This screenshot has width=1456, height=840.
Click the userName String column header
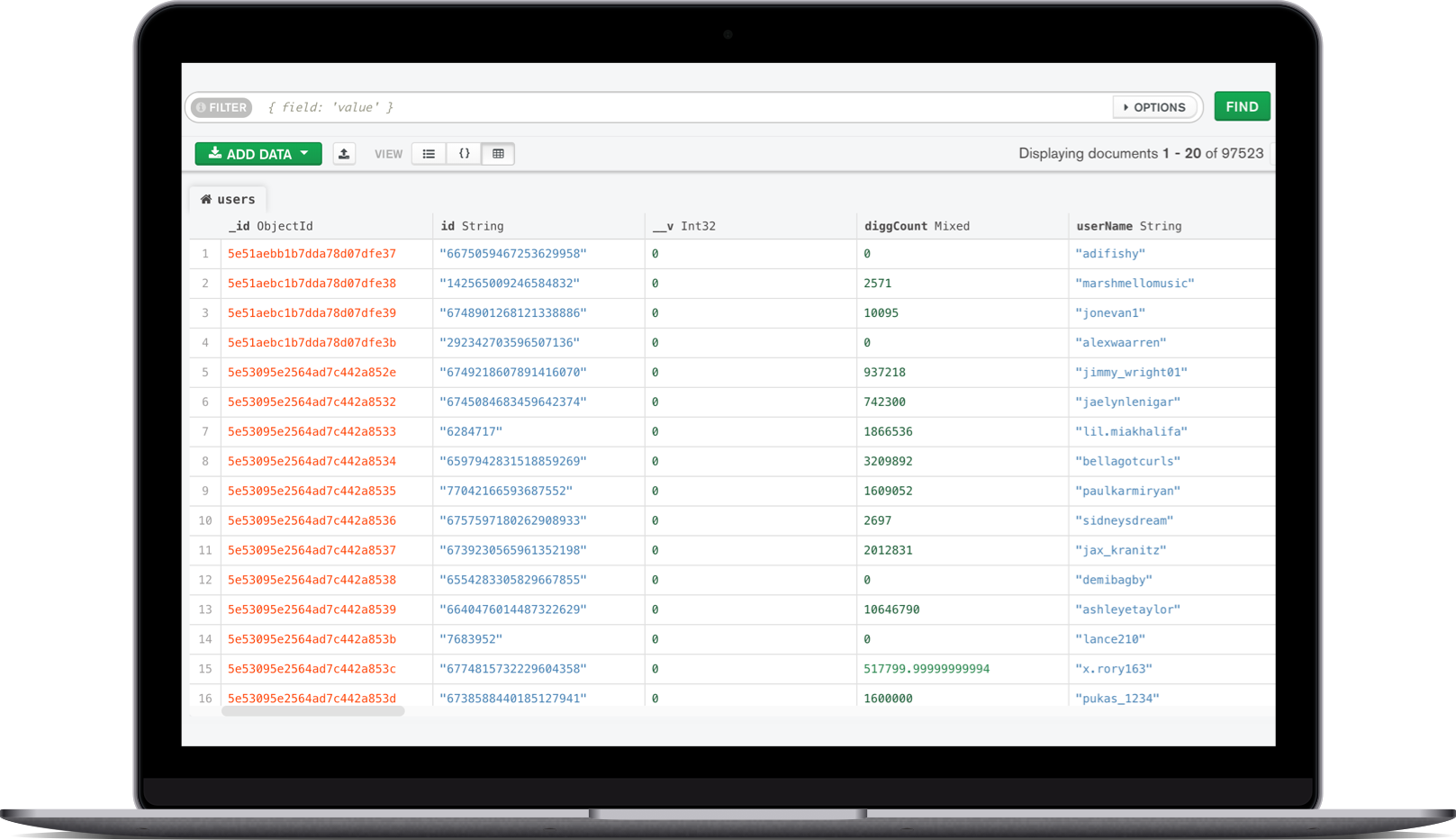[1128, 226]
